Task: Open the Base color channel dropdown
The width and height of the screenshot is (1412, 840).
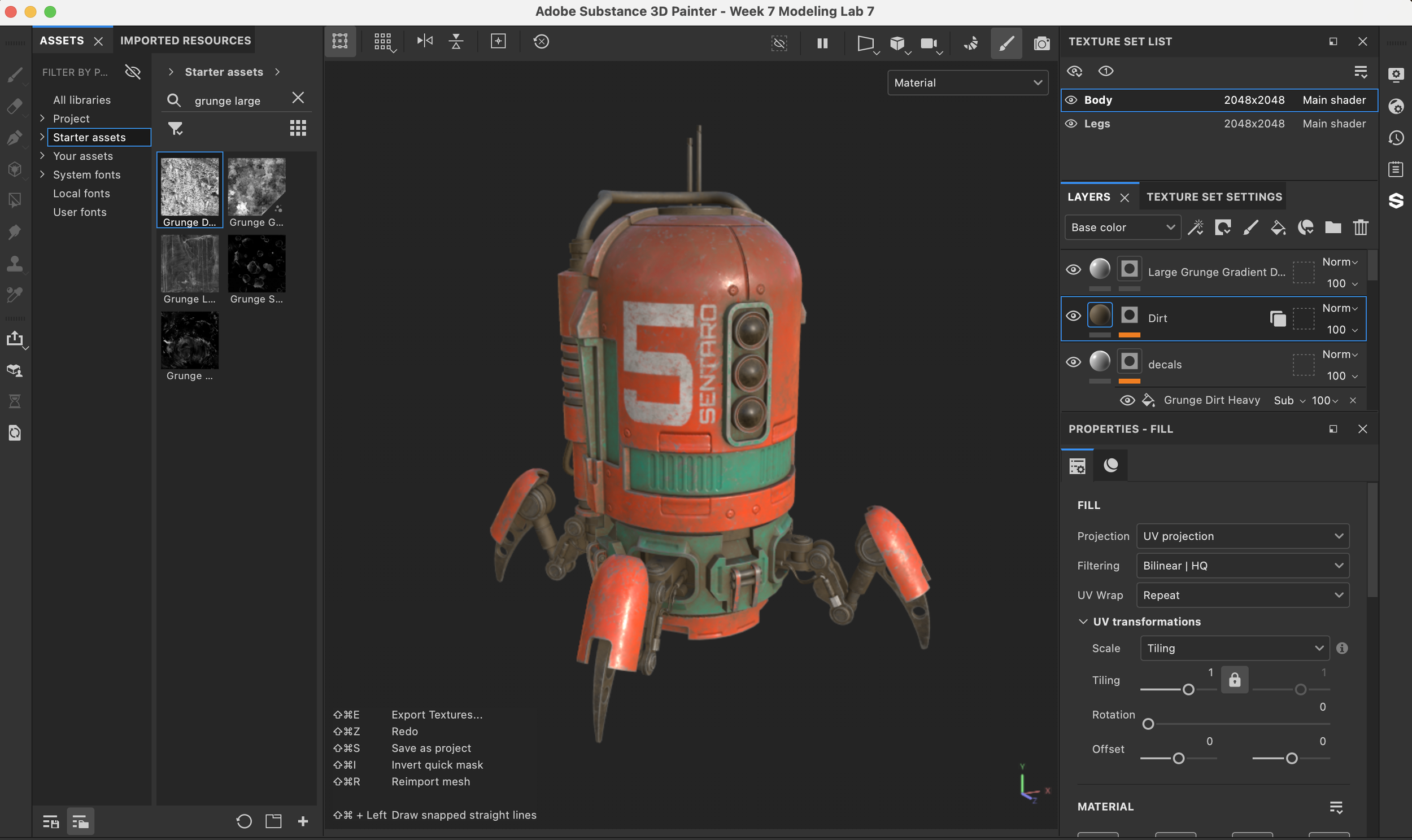Action: point(1122,227)
